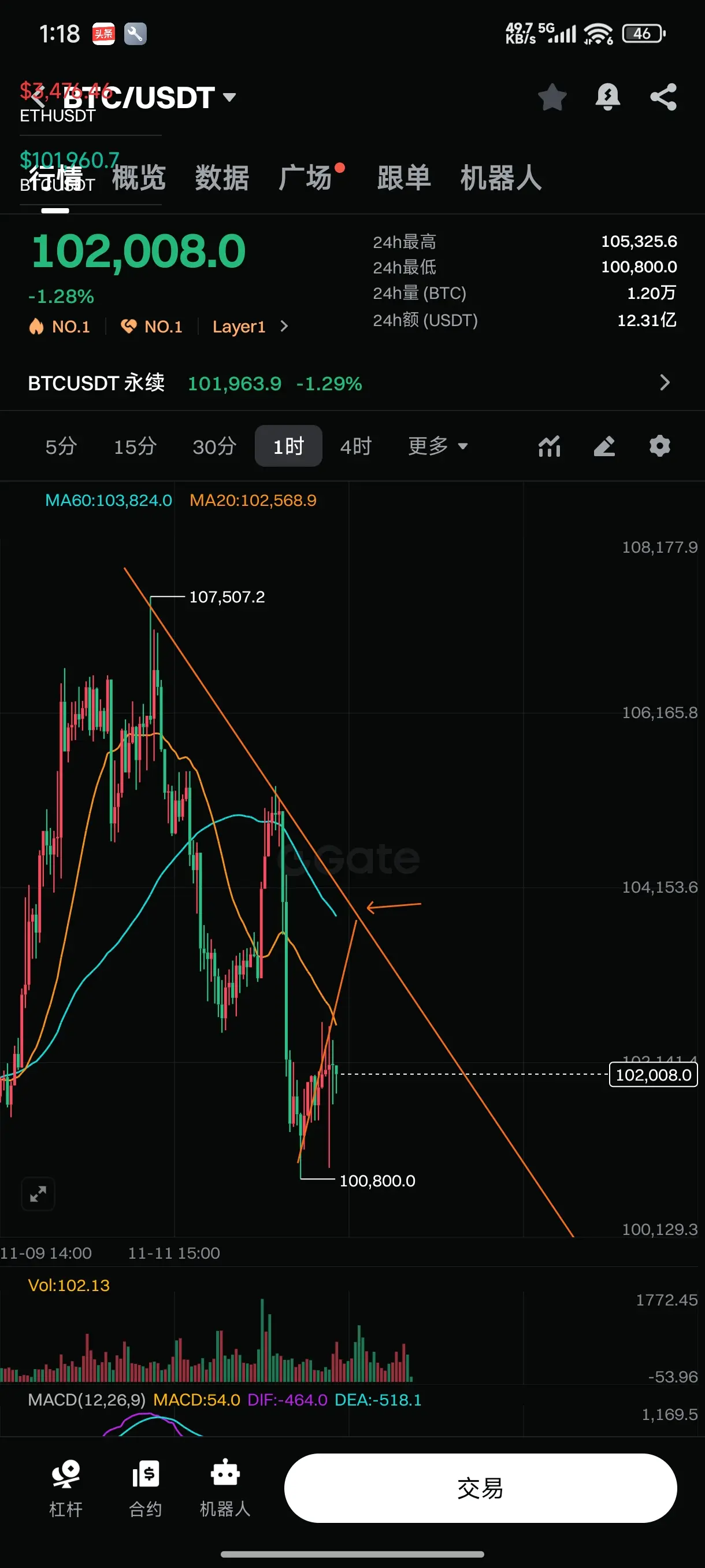Tap the 102,008.0 price marker on chart
Image resolution: width=705 pixels, height=1568 pixels.
click(654, 1074)
